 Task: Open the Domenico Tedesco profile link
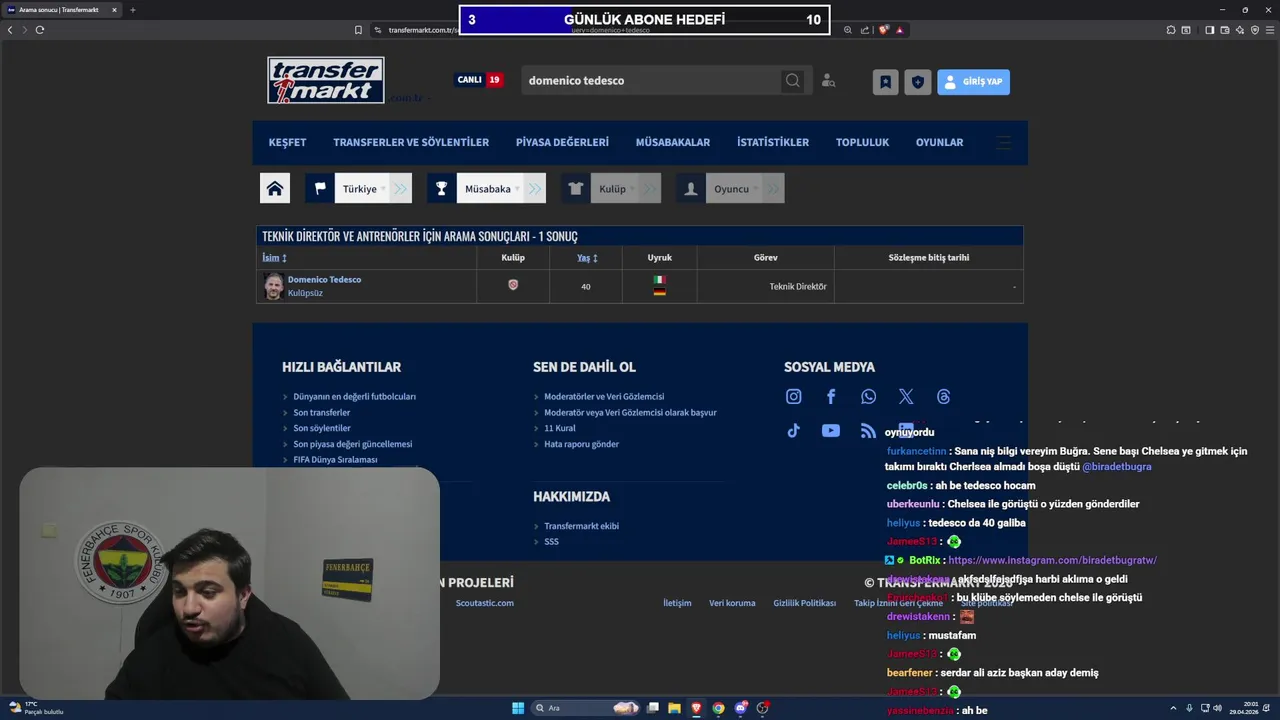[324, 279]
